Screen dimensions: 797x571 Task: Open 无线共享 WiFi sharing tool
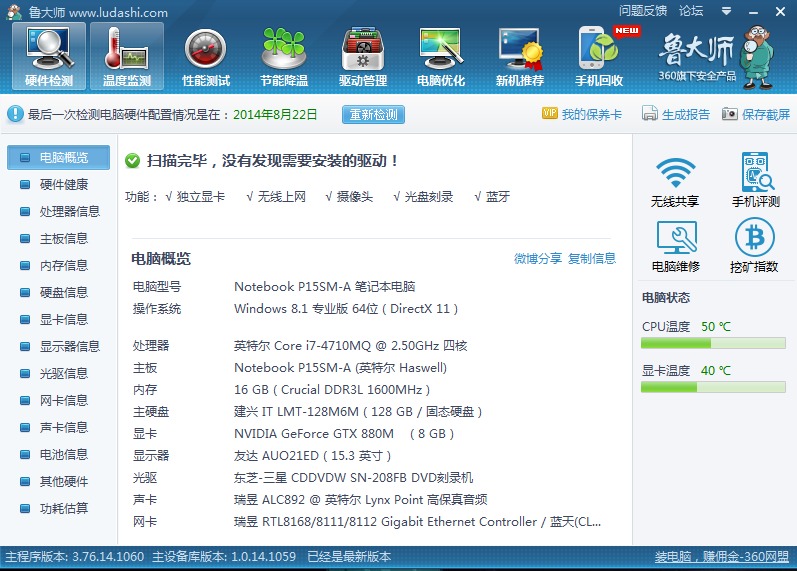coord(675,181)
